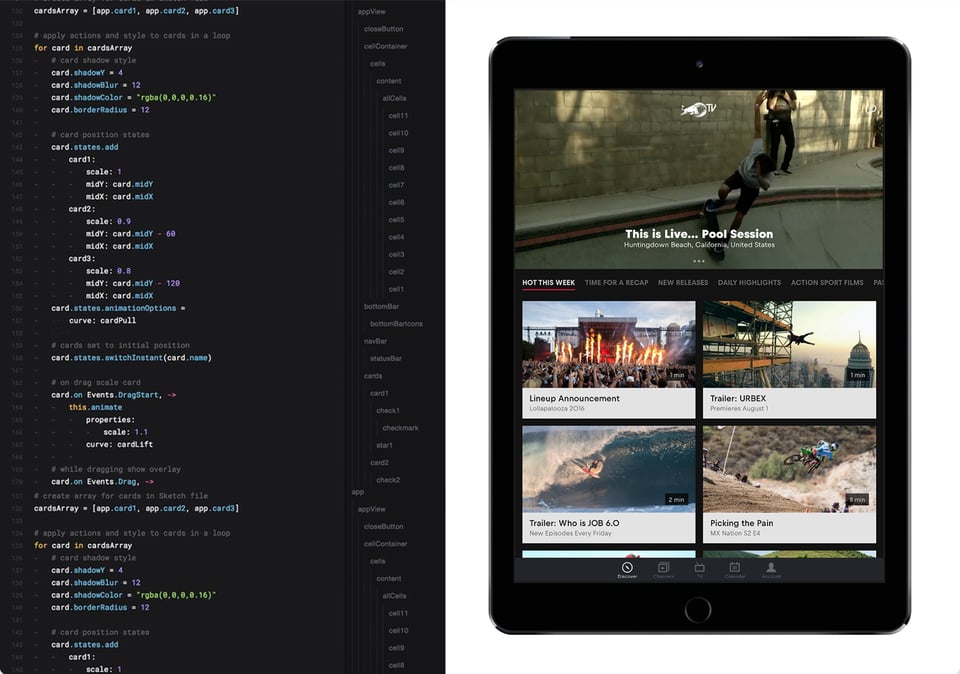Switch to the TIME FOR A RECAP tab
This screenshot has height=674, width=960.
(616, 283)
